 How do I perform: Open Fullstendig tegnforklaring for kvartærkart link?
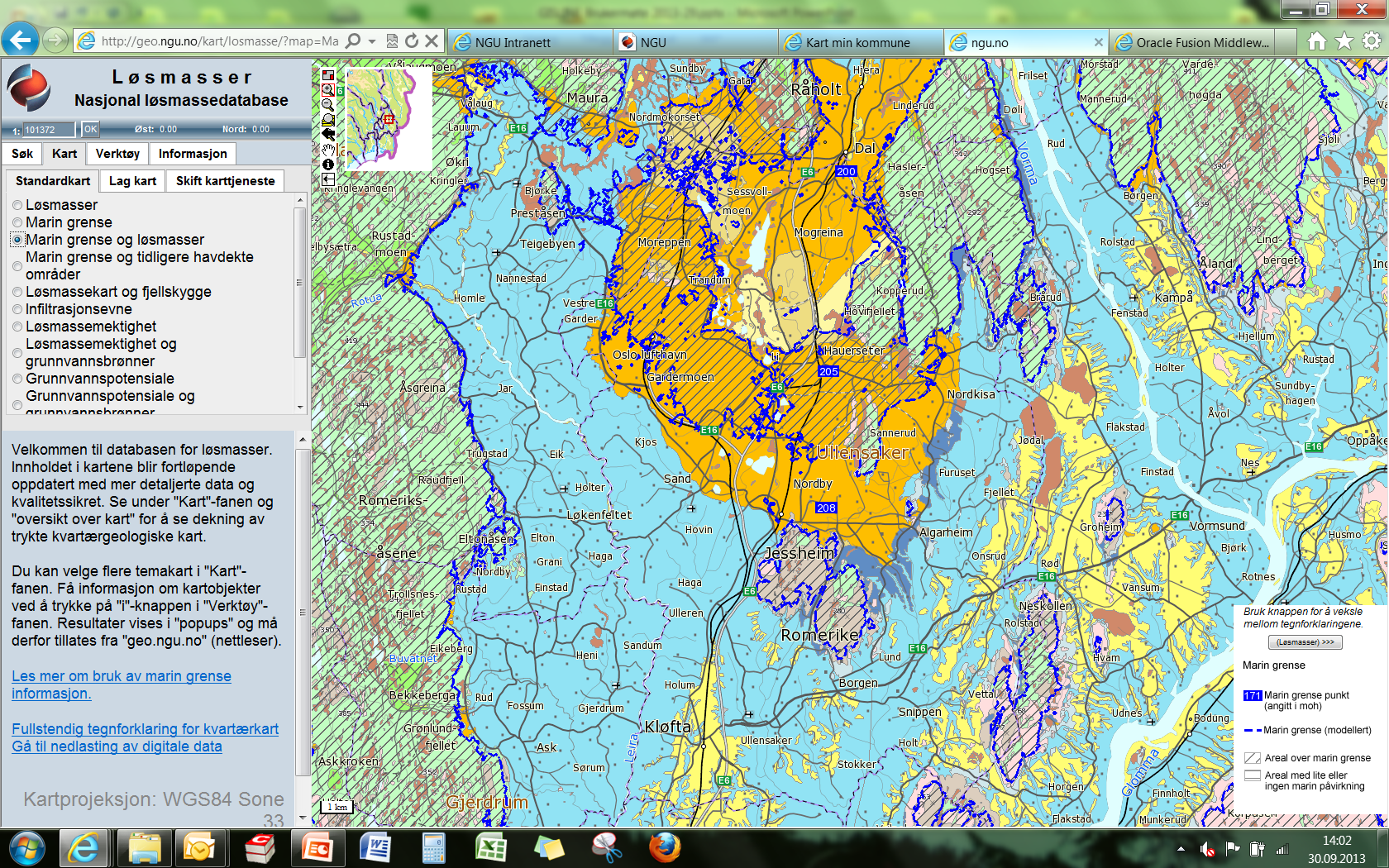tap(146, 729)
